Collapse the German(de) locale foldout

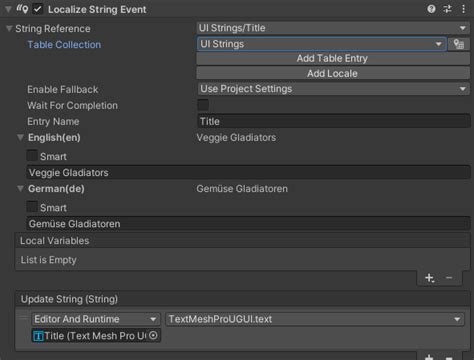(20, 189)
